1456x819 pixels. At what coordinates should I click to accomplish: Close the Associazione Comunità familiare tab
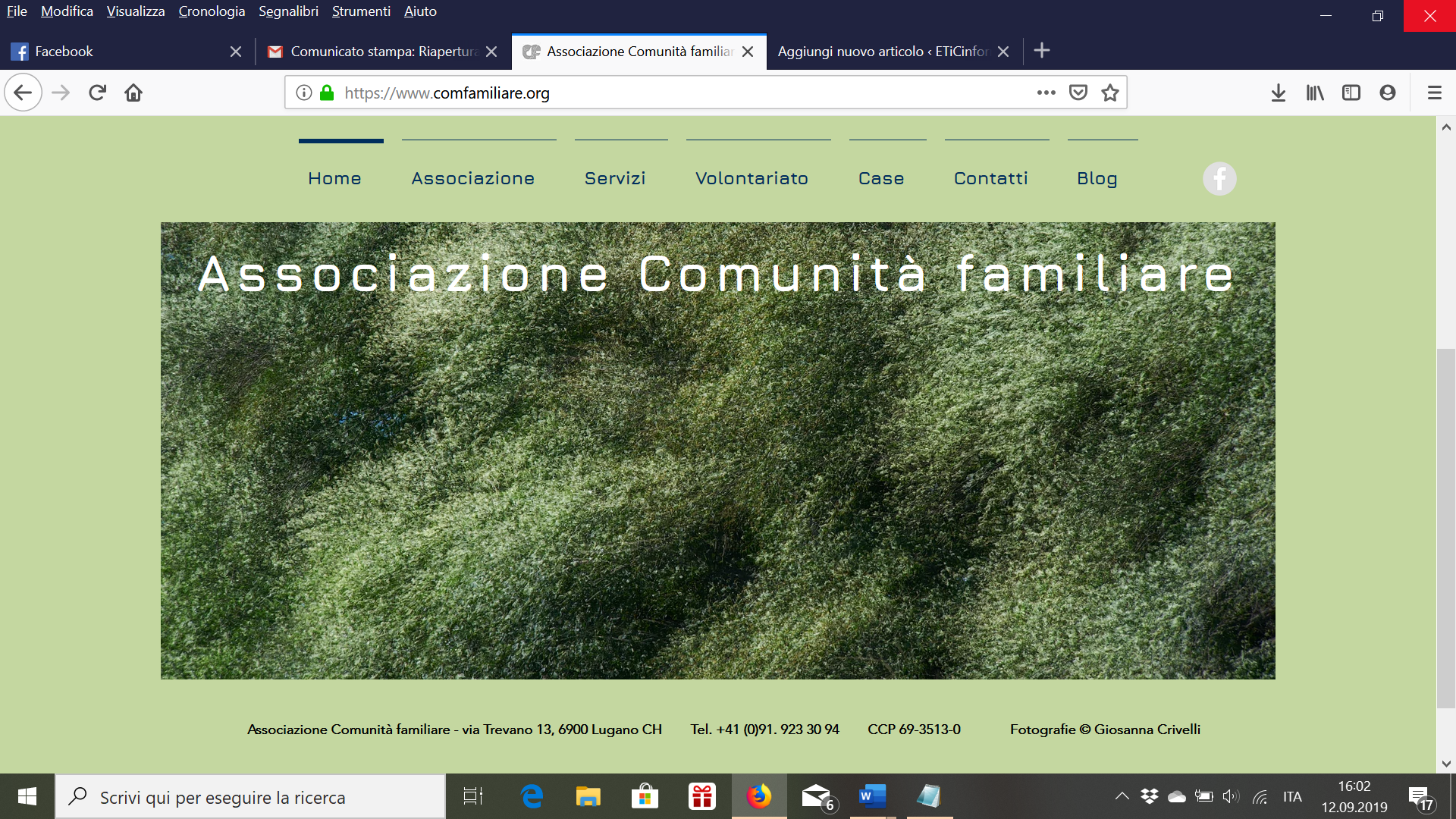point(748,52)
